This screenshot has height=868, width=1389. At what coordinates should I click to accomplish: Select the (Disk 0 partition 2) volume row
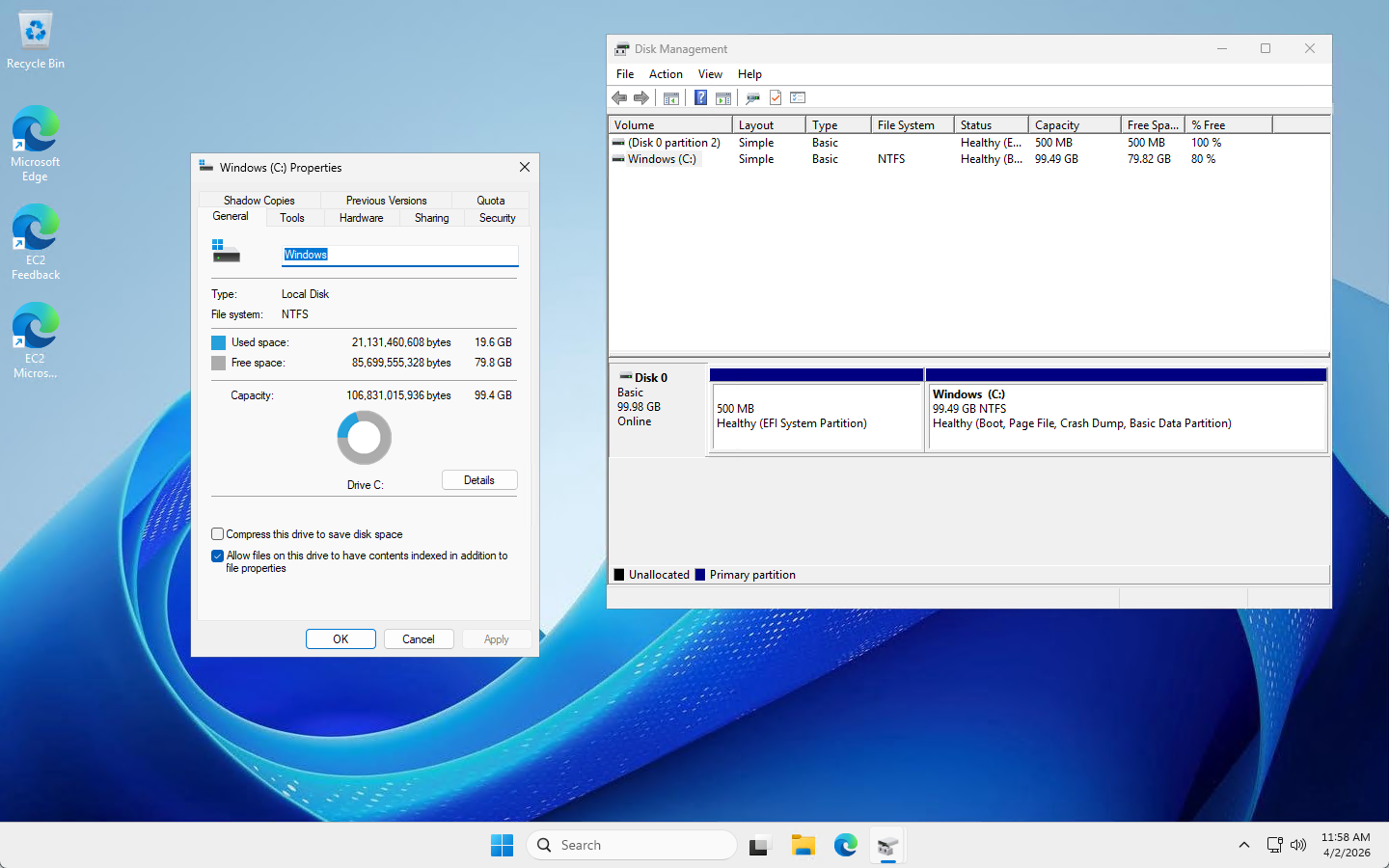click(x=969, y=143)
